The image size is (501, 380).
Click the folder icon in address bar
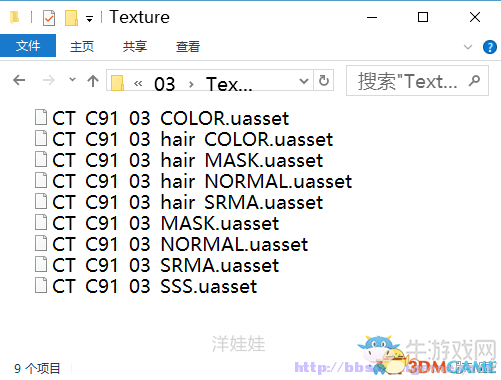117,82
